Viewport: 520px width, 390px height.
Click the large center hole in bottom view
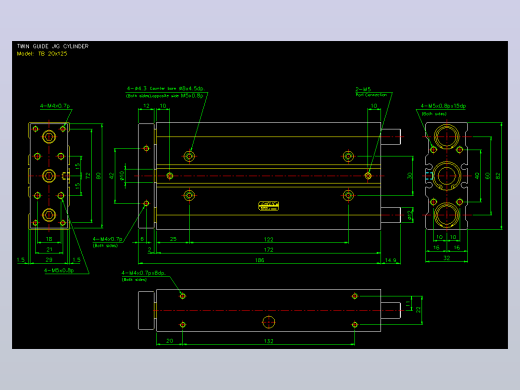coord(268,322)
